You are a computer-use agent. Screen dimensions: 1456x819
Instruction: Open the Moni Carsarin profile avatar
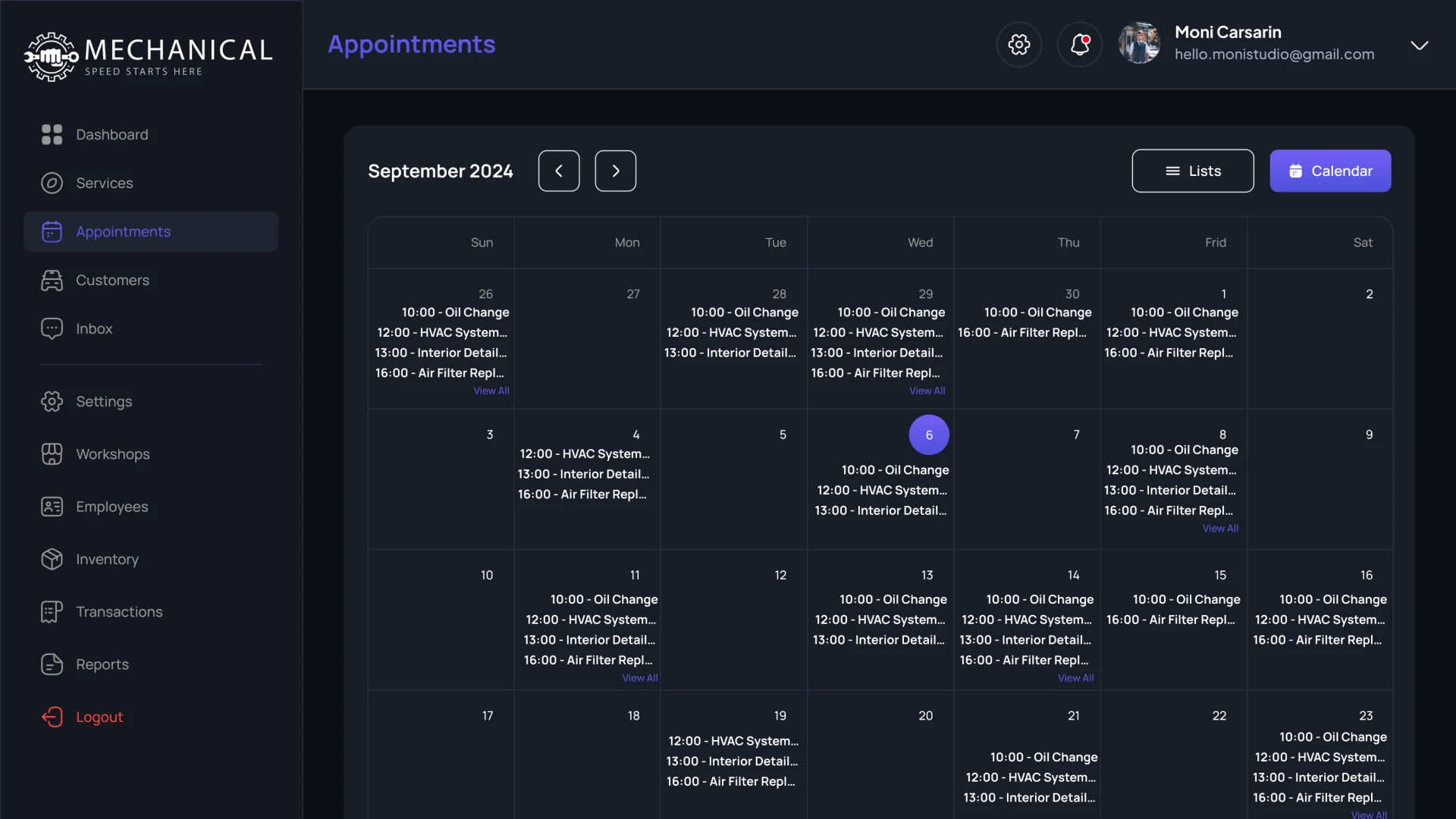[x=1139, y=43]
